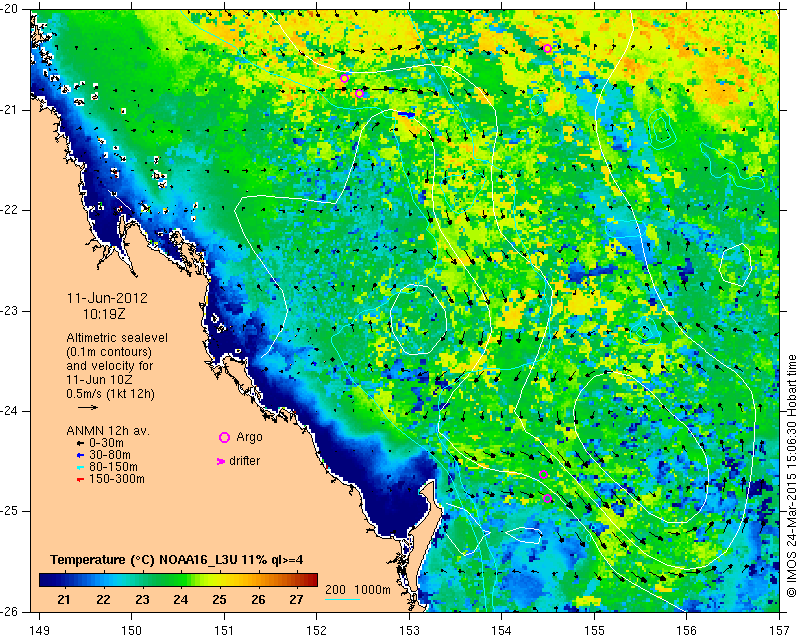Click the yellow section of temperature colorbar near 25
The height and width of the screenshot is (640, 800).
[219, 580]
